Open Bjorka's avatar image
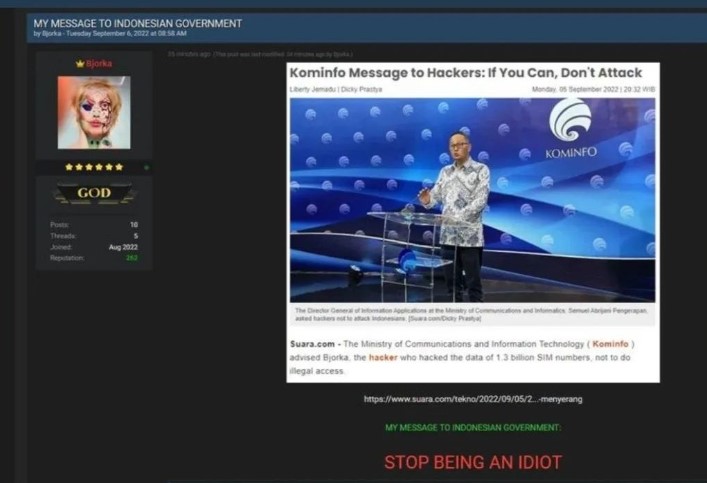 93,112
